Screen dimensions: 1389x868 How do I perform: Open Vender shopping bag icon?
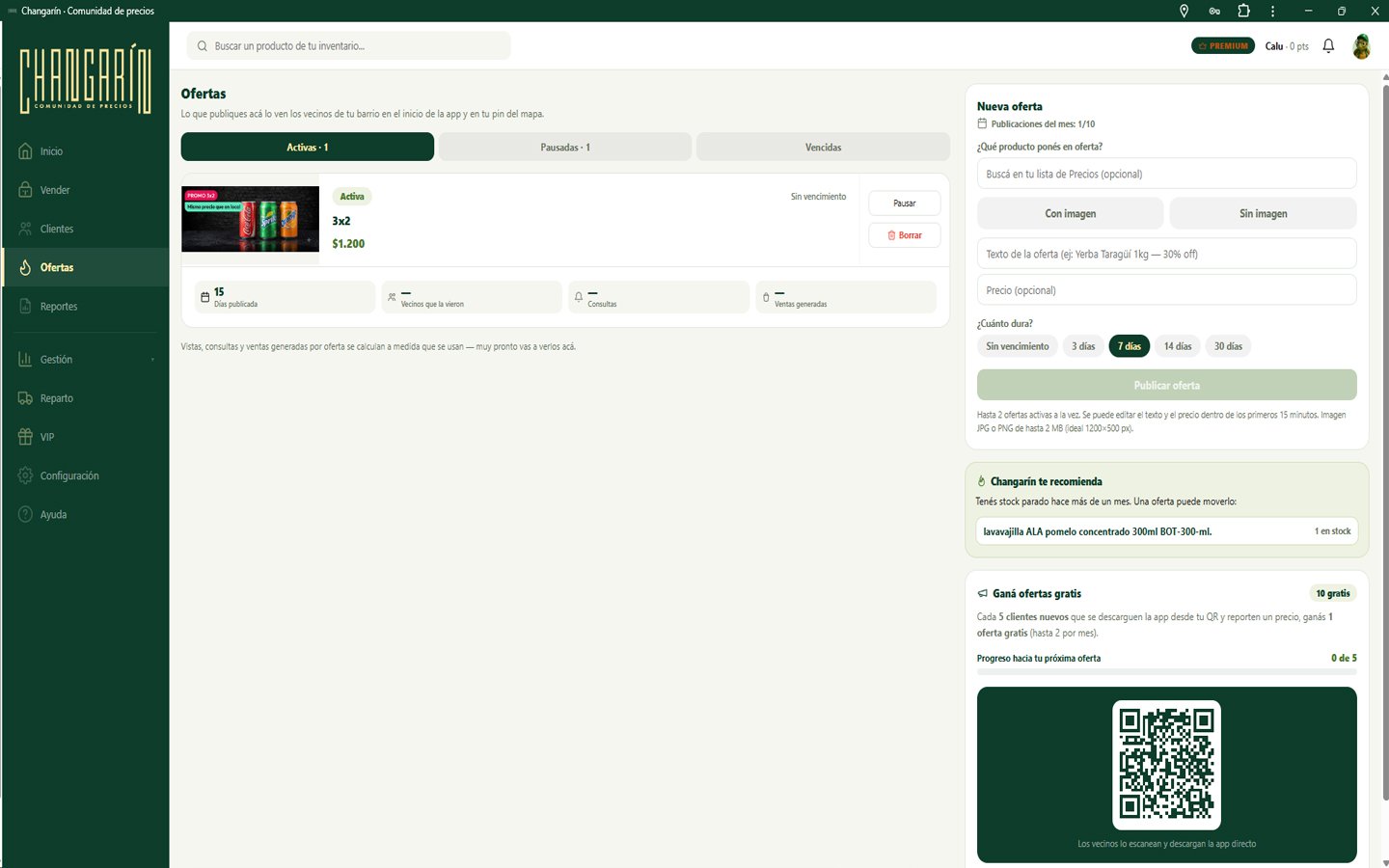pyautogui.click(x=25, y=190)
